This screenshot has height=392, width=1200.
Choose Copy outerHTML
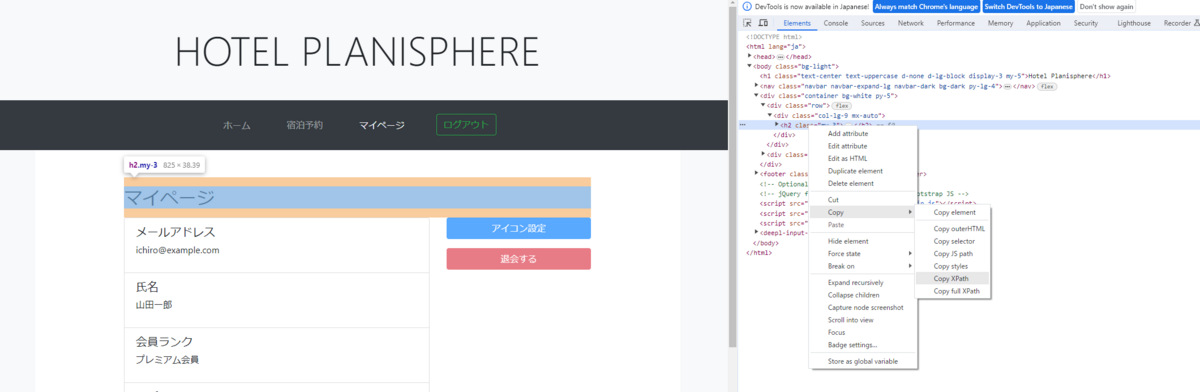coord(953,229)
